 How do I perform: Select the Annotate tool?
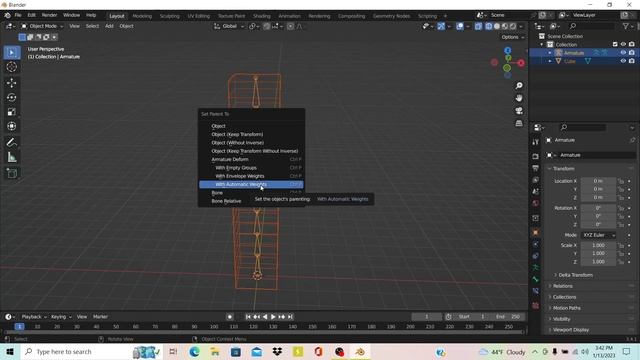tap(12, 142)
